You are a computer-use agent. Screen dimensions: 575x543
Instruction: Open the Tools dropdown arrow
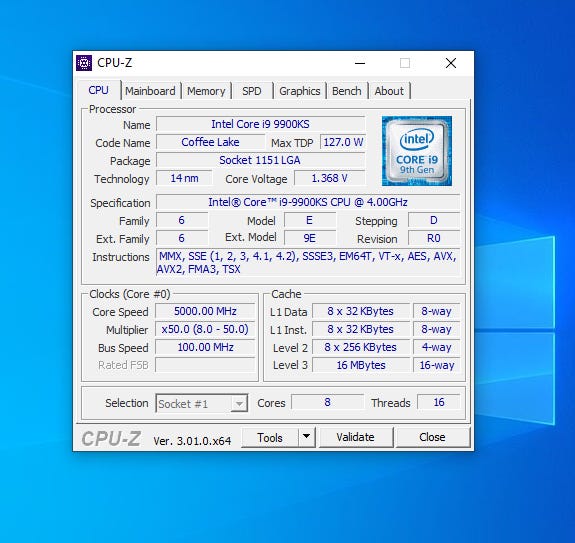click(307, 437)
